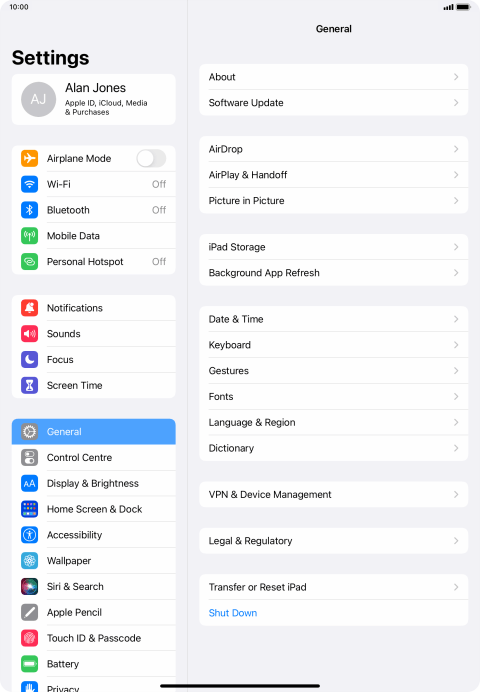Toggle the Airplane Mode switch
The height and width of the screenshot is (692, 480).
[151, 158]
